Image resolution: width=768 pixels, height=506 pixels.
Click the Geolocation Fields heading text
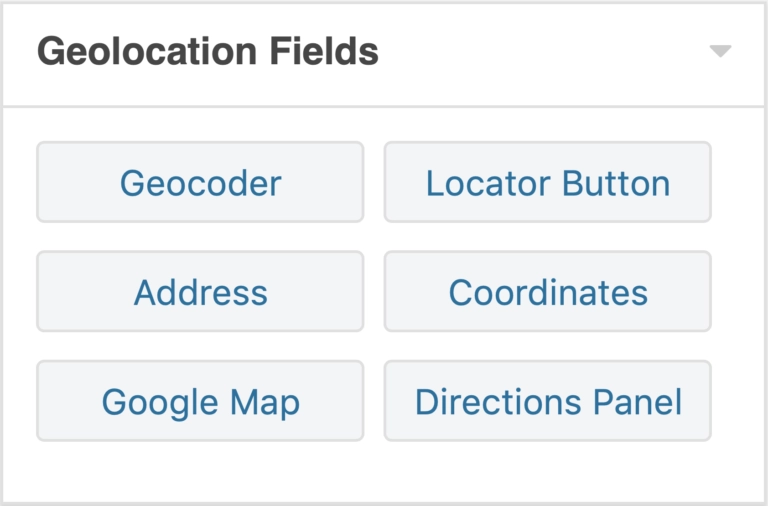point(208,51)
